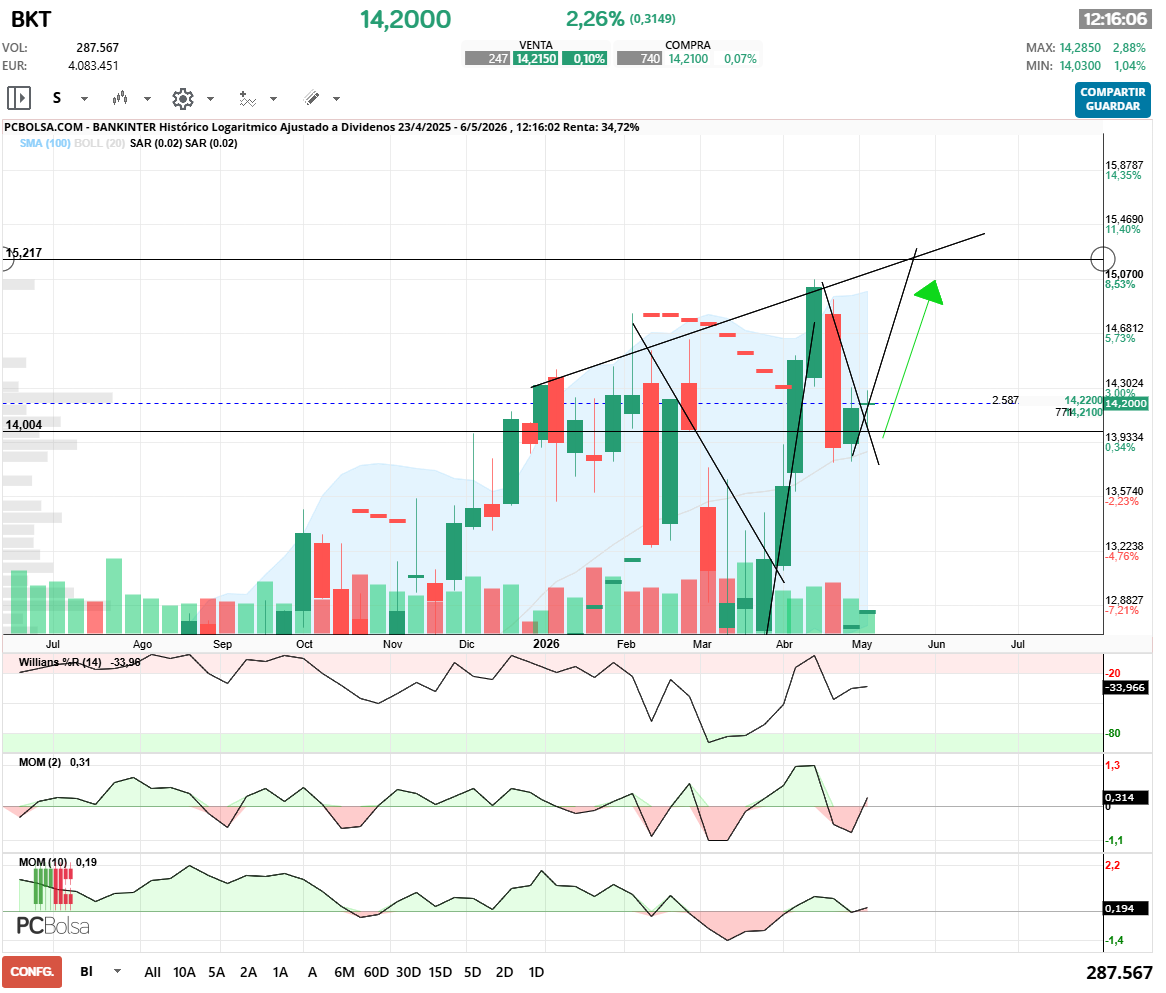
Task: Select the pencil drawing tool icon
Action: [x=312, y=97]
